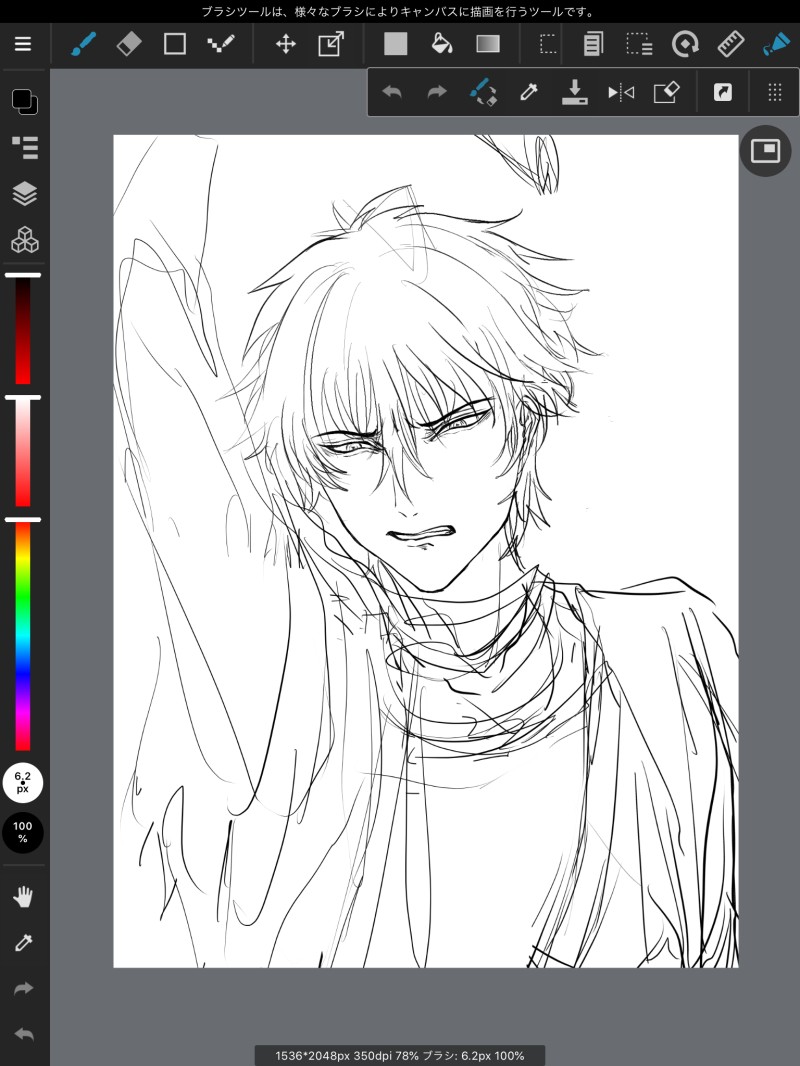Viewport: 800px width, 1066px height.
Task: Open the export arrow shortcut icon
Action: [x=723, y=92]
